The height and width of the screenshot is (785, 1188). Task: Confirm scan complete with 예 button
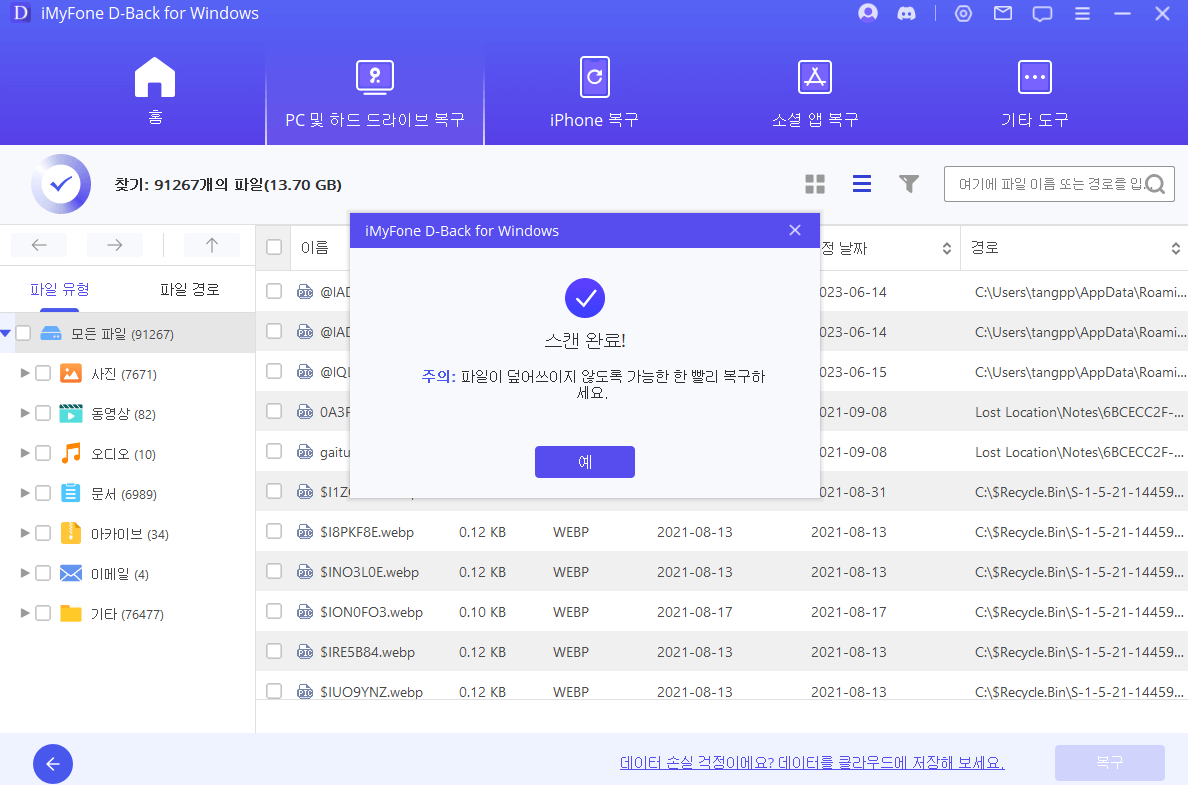pyautogui.click(x=585, y=461)
